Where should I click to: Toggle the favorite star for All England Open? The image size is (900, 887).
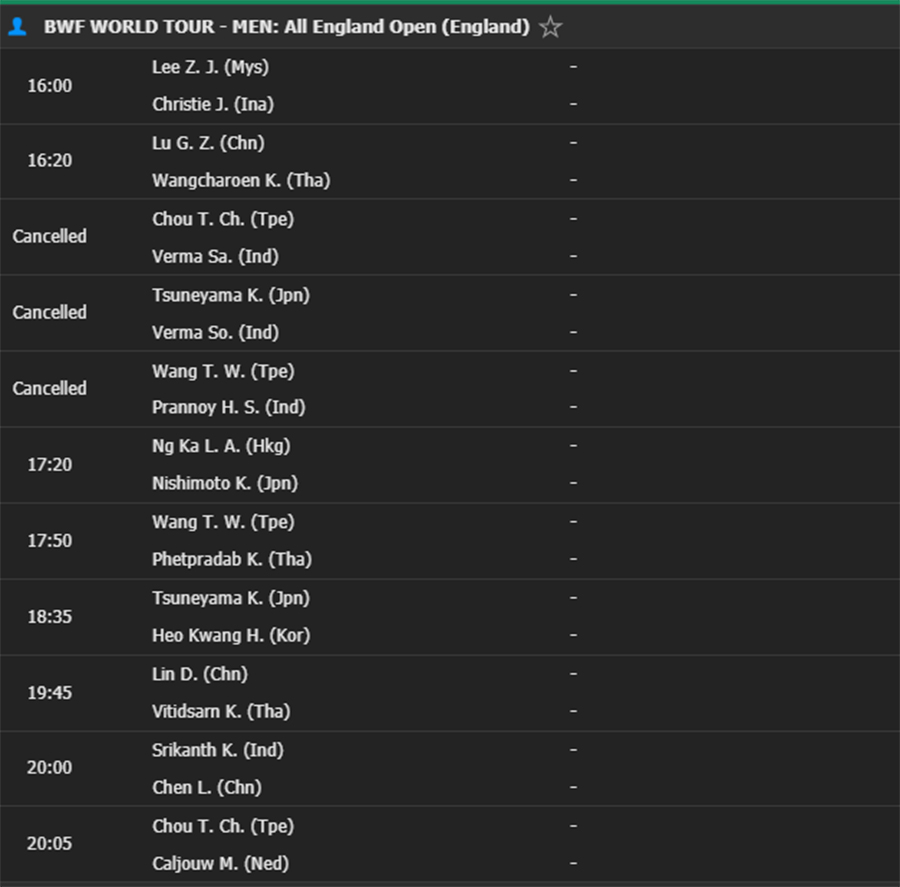(550, 27)
